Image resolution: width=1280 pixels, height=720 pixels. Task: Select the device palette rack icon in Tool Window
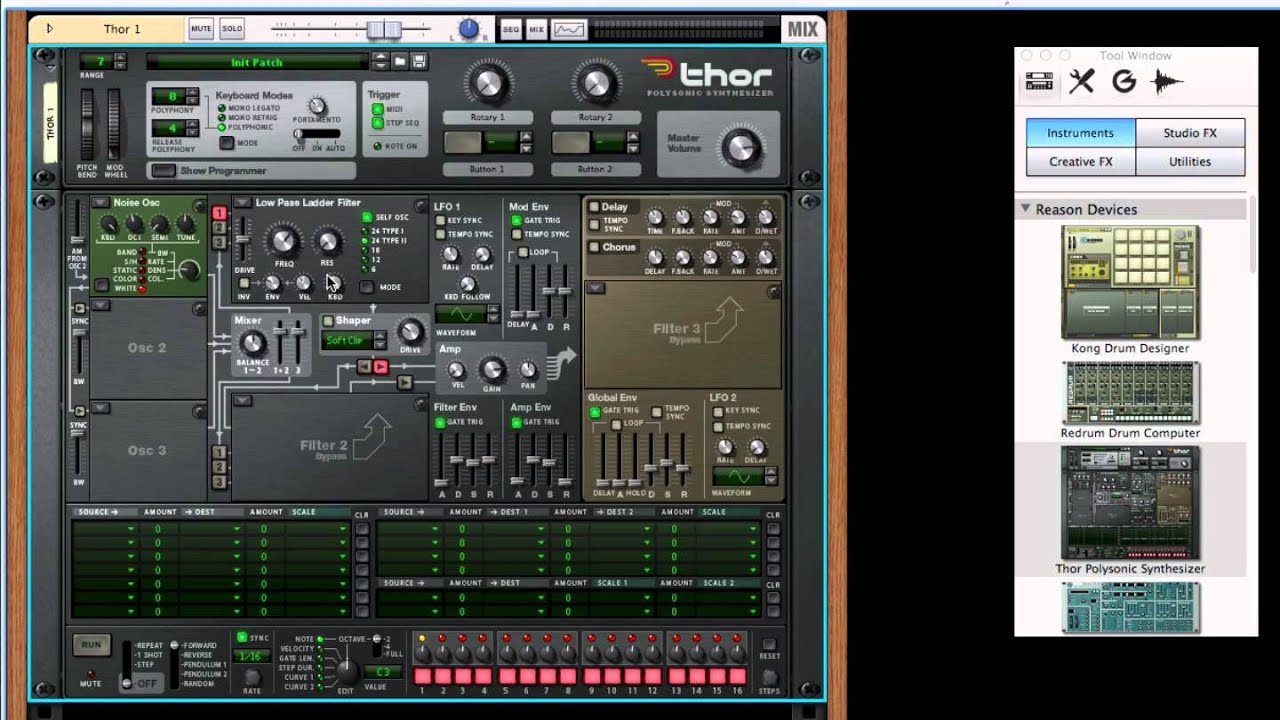[x=1039, y=82]
